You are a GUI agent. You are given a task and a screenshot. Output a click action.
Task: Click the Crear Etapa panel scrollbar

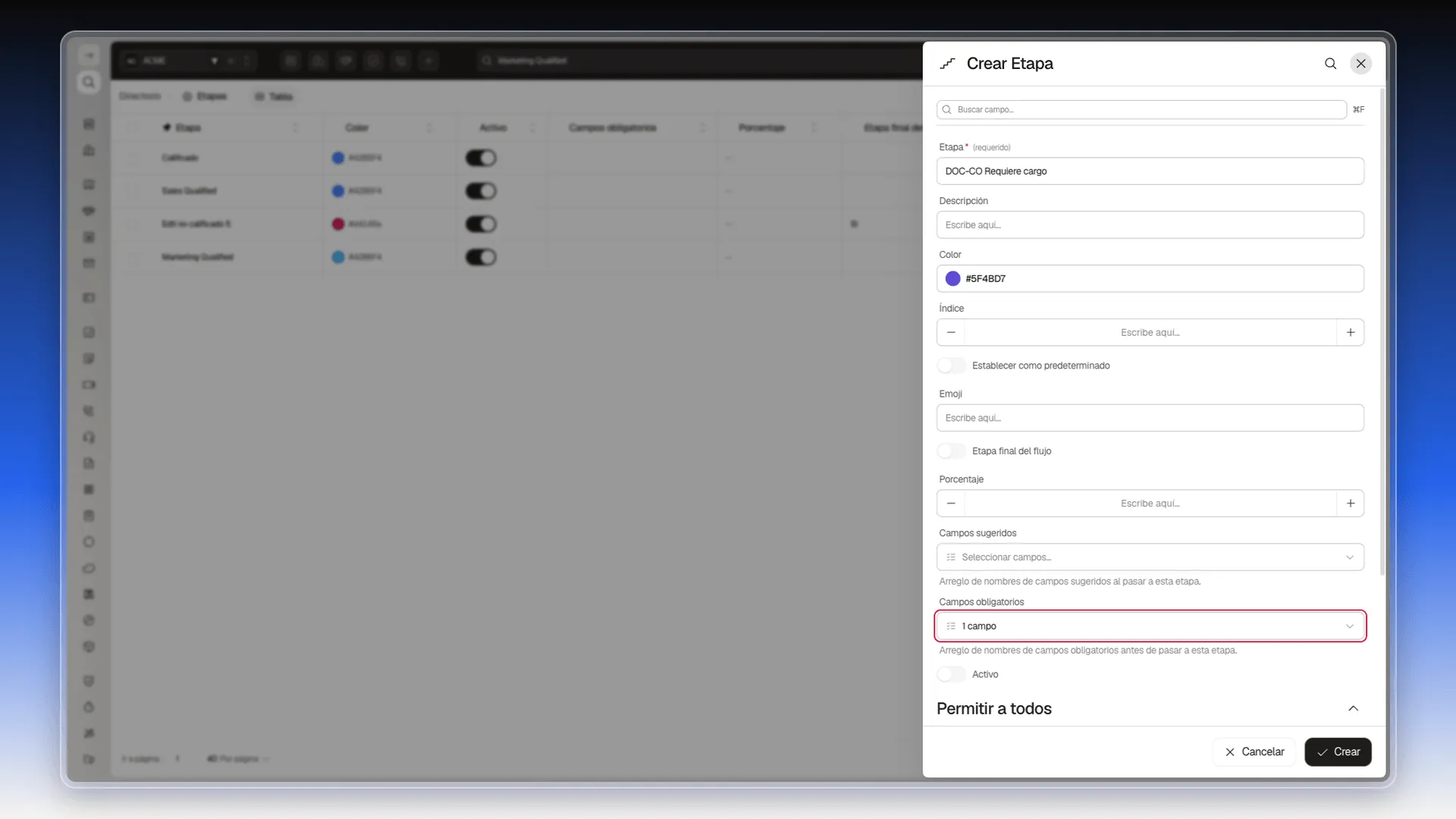[x=1382, y=332]
